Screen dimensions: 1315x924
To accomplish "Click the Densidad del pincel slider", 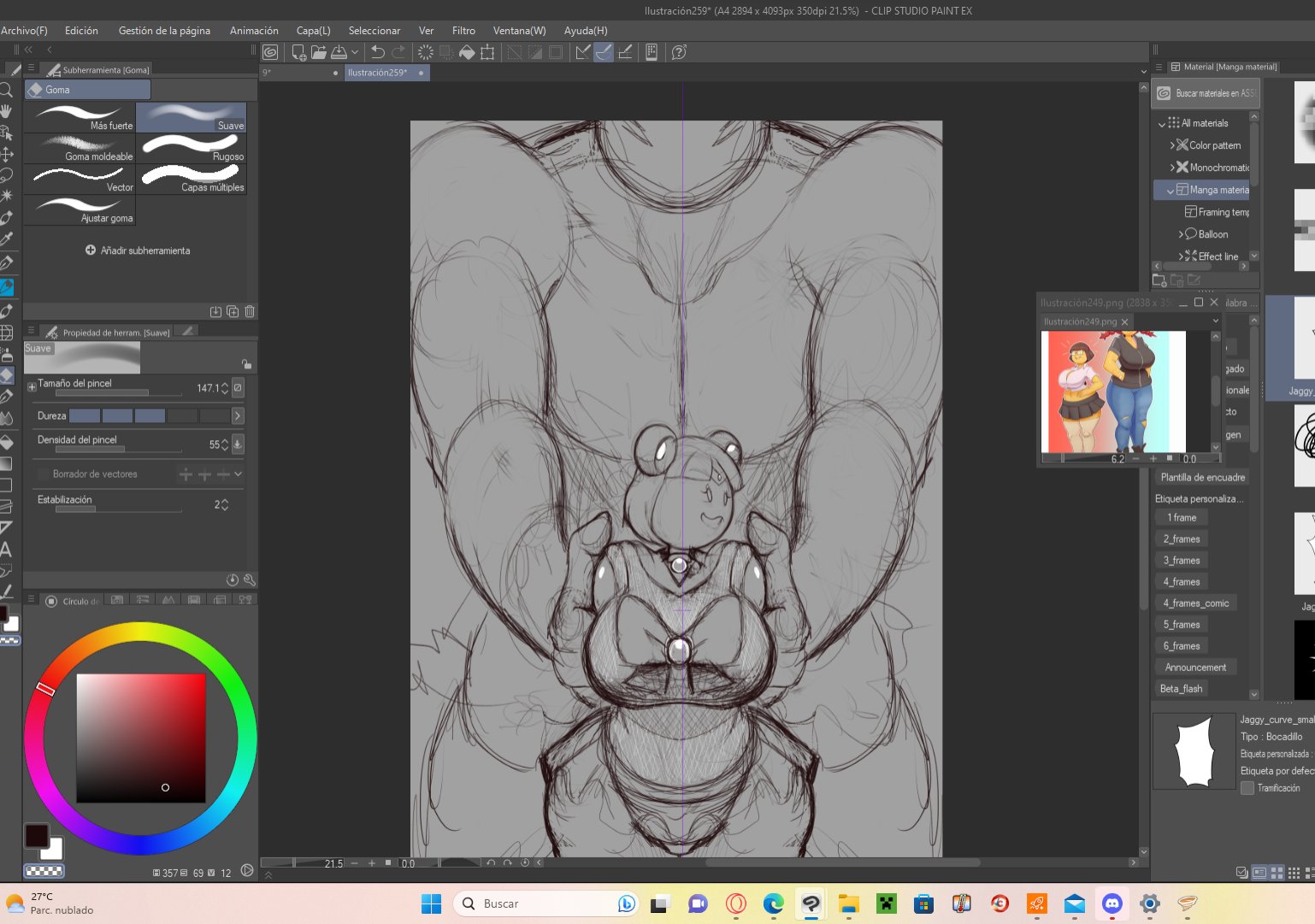I will [x=119, y=449].
